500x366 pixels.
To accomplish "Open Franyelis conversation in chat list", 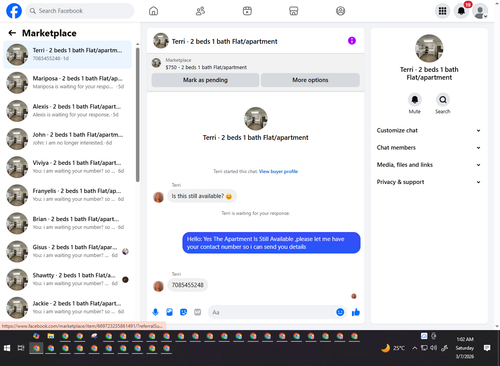I will [68, 195].
